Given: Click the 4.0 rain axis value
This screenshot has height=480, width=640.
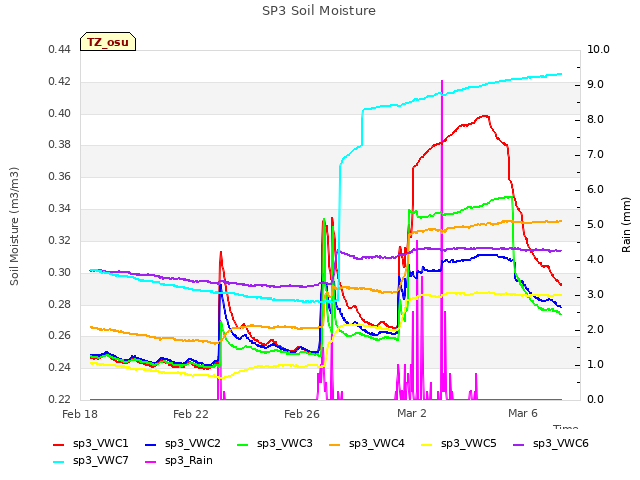Looking at the screenshot, I should click(x=596, y=260).
